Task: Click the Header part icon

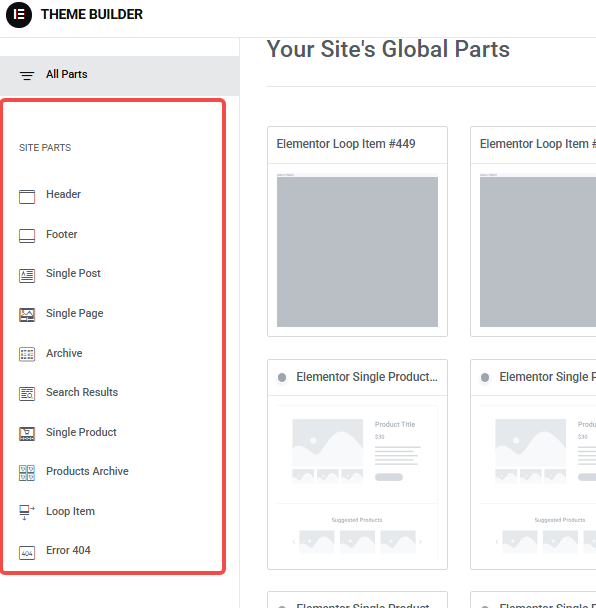Action: [x=27, y=197]
